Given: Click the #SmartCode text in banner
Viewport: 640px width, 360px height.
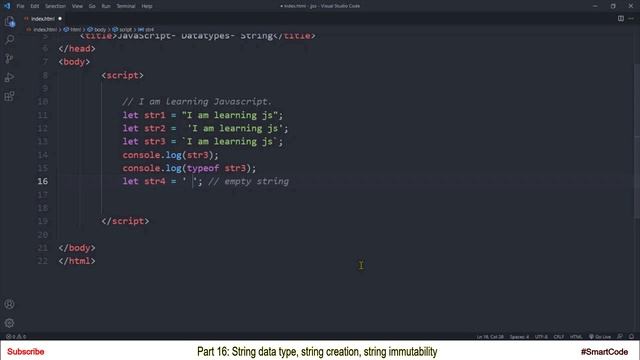Looking at the screenshot, I should point(604,351).
